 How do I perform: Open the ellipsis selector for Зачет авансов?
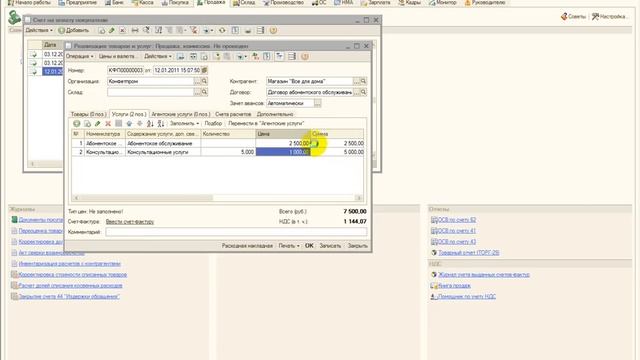pos(318,103)
